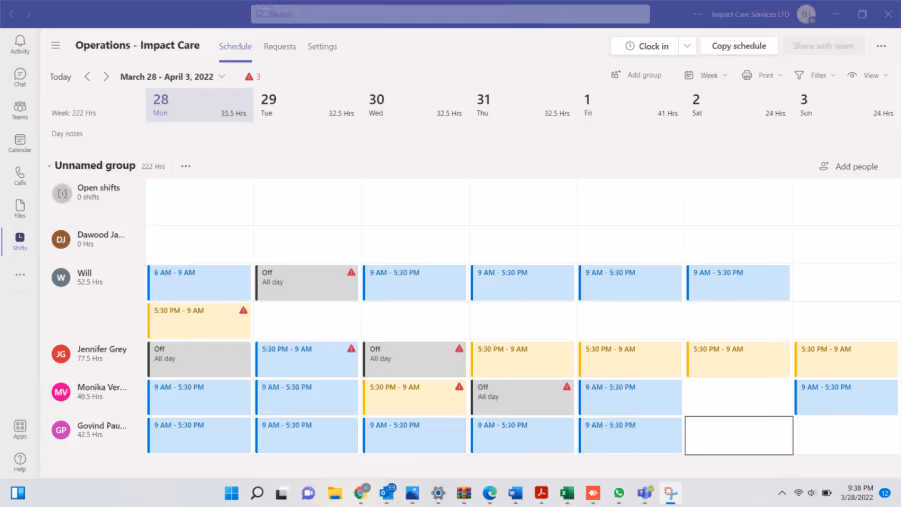Switch to the Requests tab
This screenshot has height=507, width=903.
pos(279,46)
